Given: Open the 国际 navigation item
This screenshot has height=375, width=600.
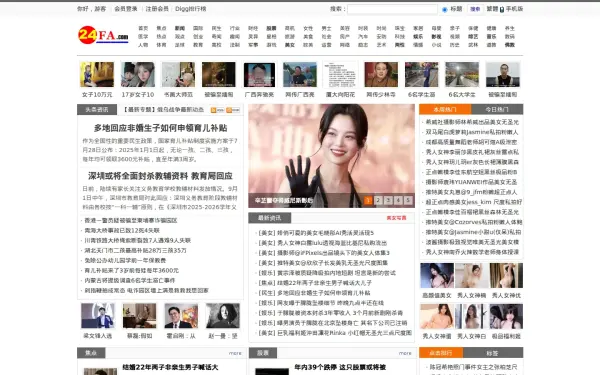Looking at the screenshot, I should click(198, 28).
